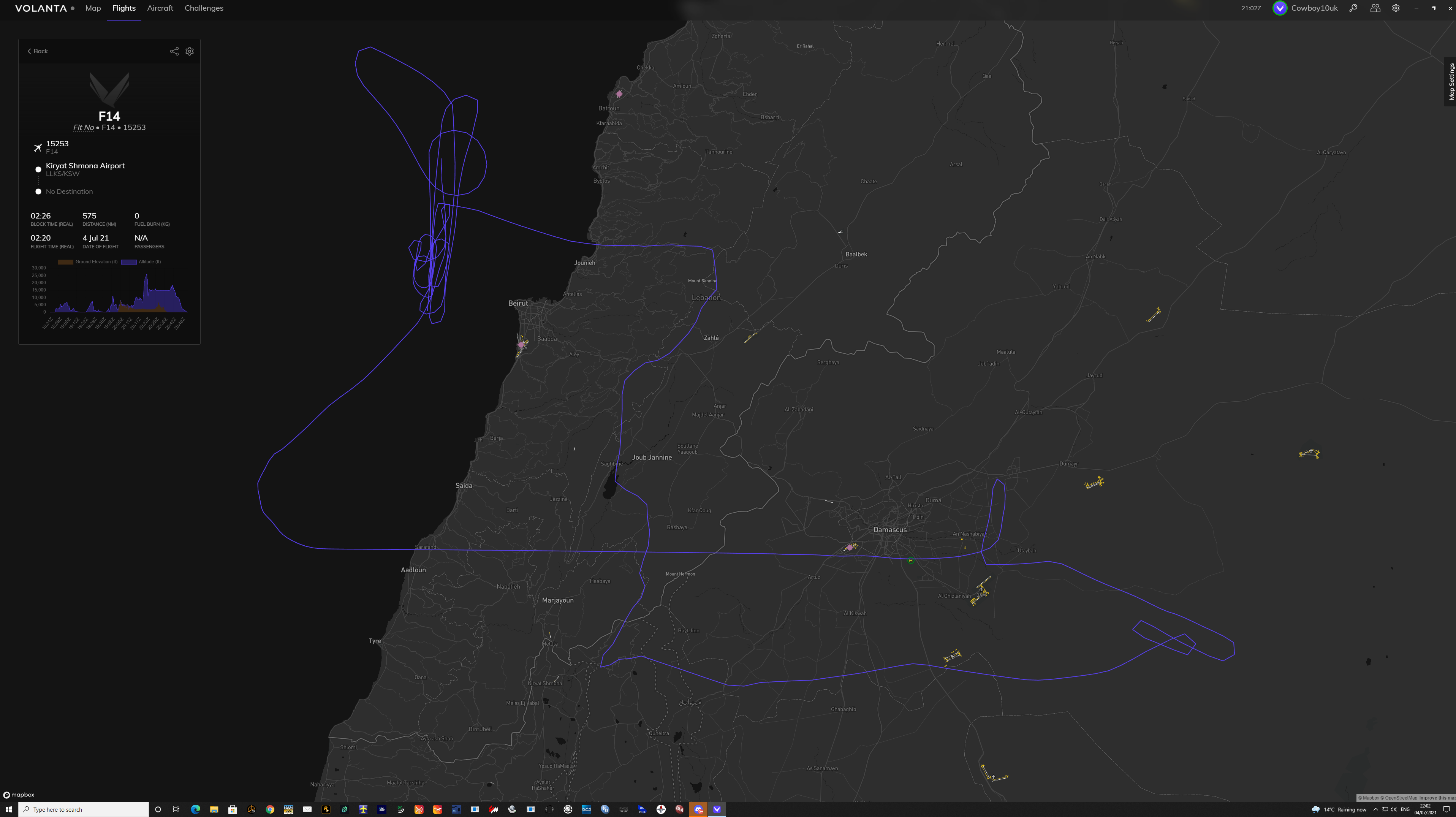This screenshot has height=817, width=1456.
Task: Open Microsoft Store from the taskbar
Action: tap(232, 810)
